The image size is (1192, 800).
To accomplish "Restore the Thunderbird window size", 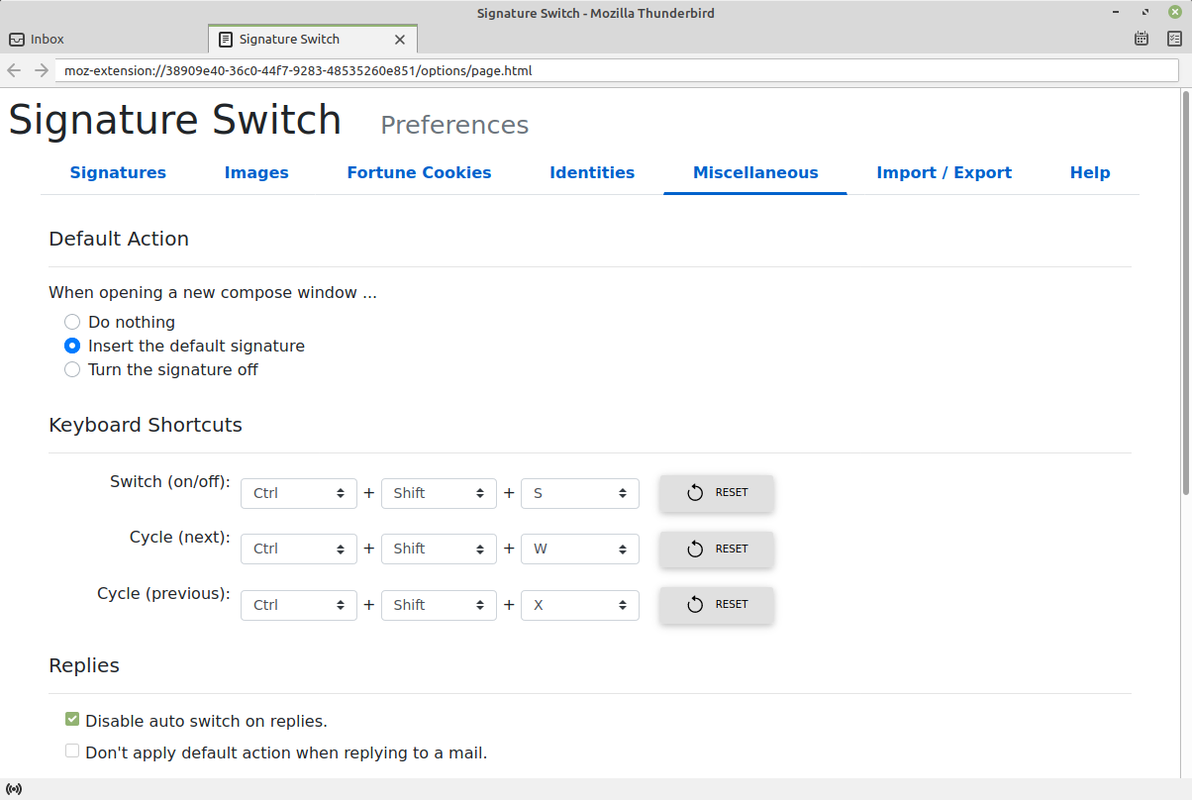I will (x=1145, y=12).
